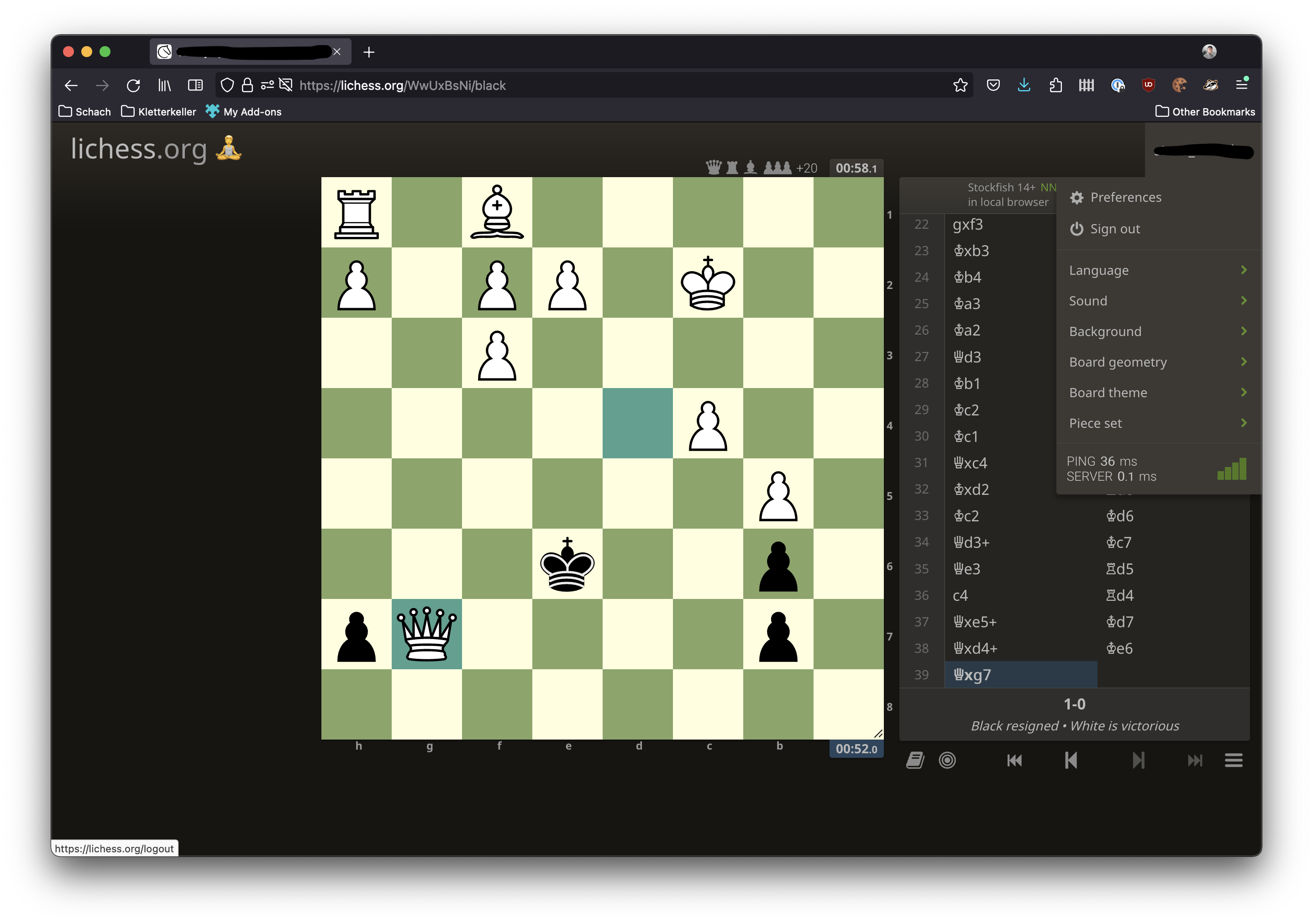This screenshot has height=924, width=1313.
Task: Open the analysis hamburger menu
Action: (1234, 761)
